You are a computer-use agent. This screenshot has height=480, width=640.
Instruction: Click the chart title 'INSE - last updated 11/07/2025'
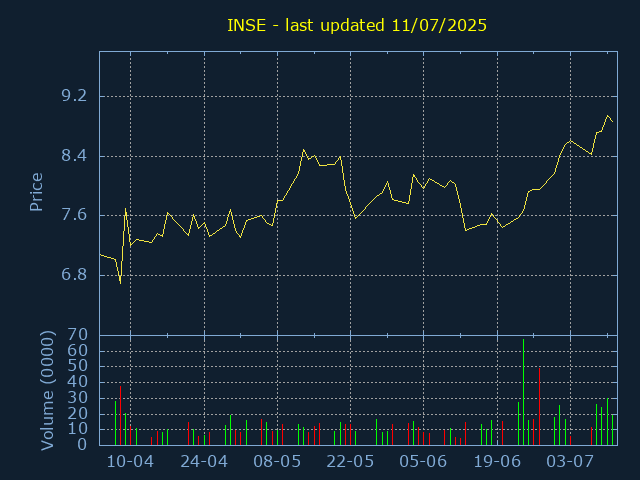point(357,25)
